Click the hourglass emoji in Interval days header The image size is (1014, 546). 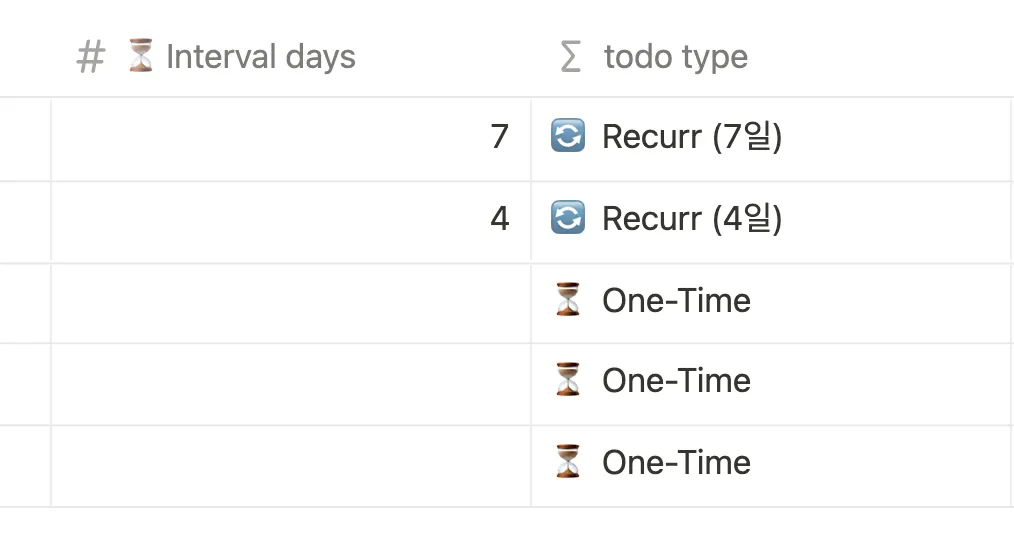point(140,56)
